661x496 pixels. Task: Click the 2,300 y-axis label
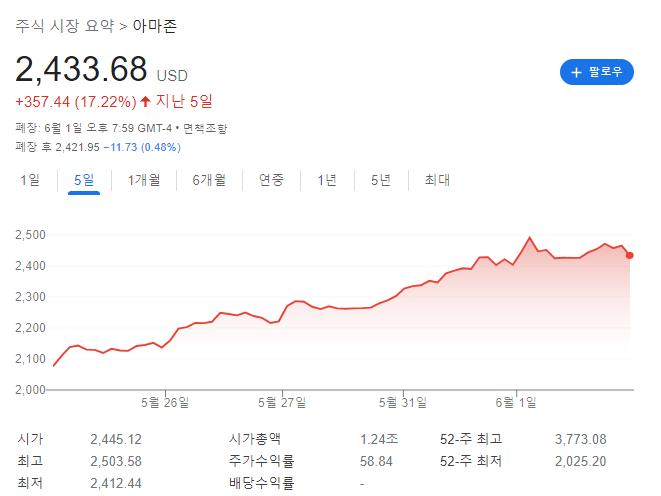coord(30,297)
